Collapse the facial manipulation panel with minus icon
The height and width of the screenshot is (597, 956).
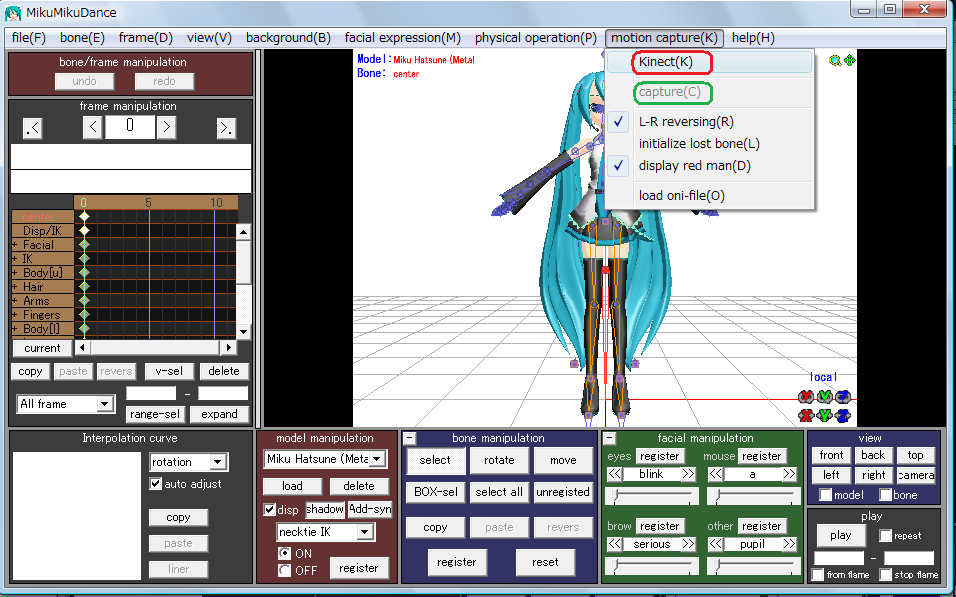click(610, 438)
